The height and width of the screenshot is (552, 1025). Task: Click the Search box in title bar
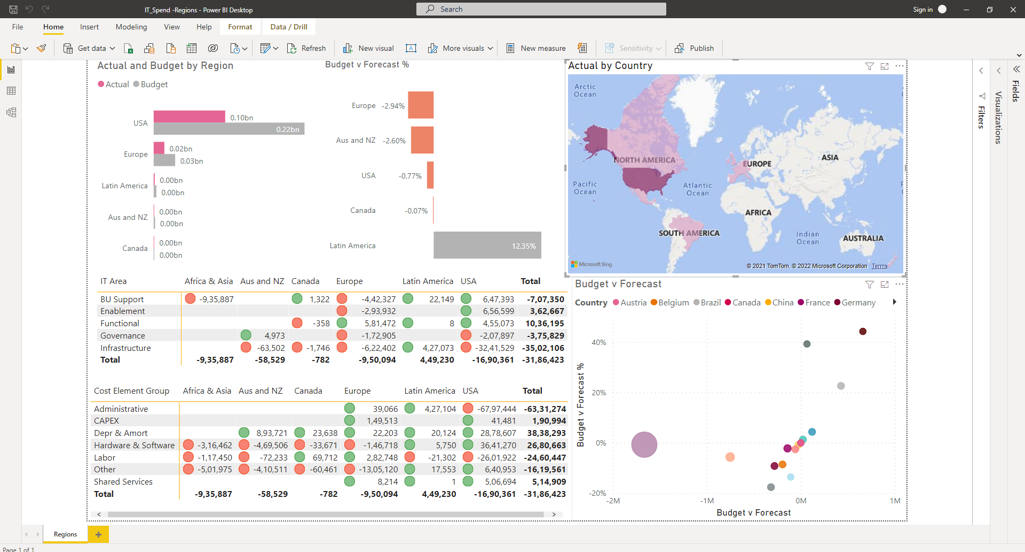pos(541,9)
